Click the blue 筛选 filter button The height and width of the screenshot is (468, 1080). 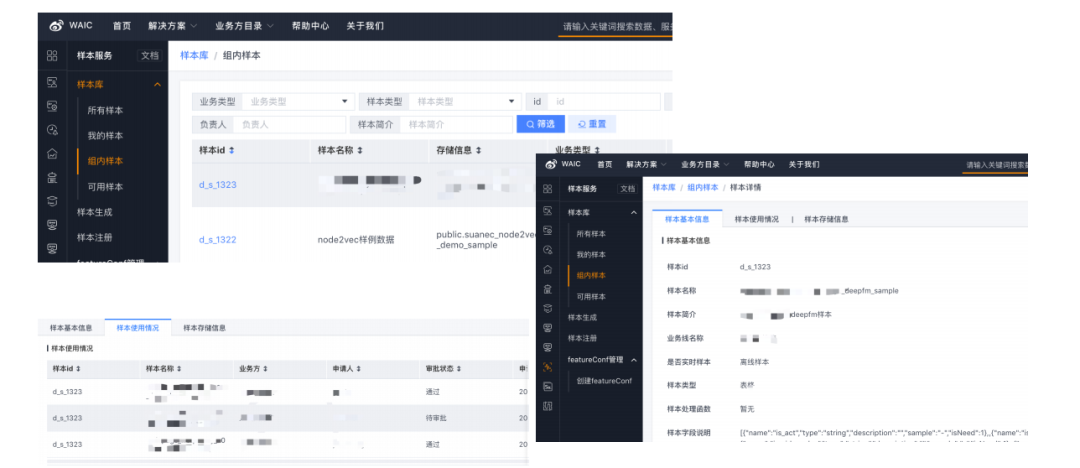coord(541,124)
